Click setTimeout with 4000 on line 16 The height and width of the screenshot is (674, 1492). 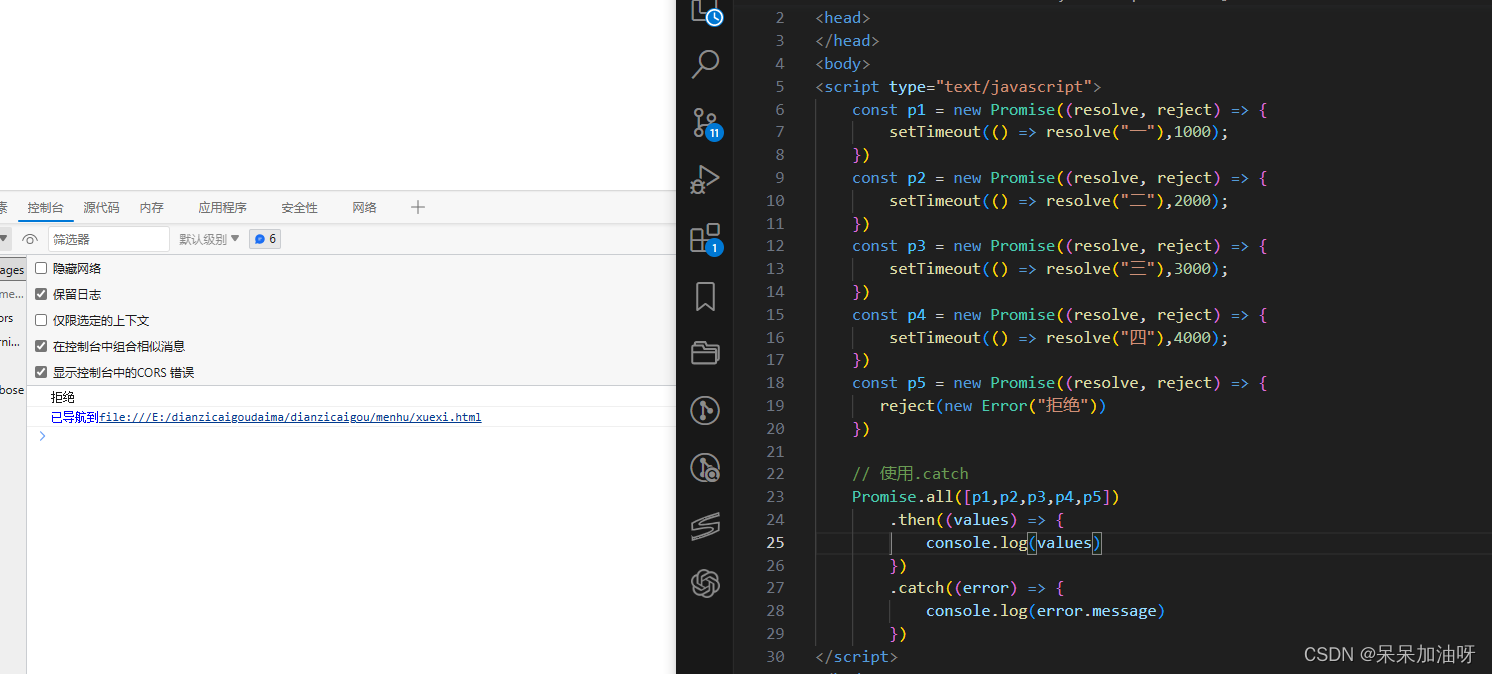pyautogui.click(x=1058, y=338)
